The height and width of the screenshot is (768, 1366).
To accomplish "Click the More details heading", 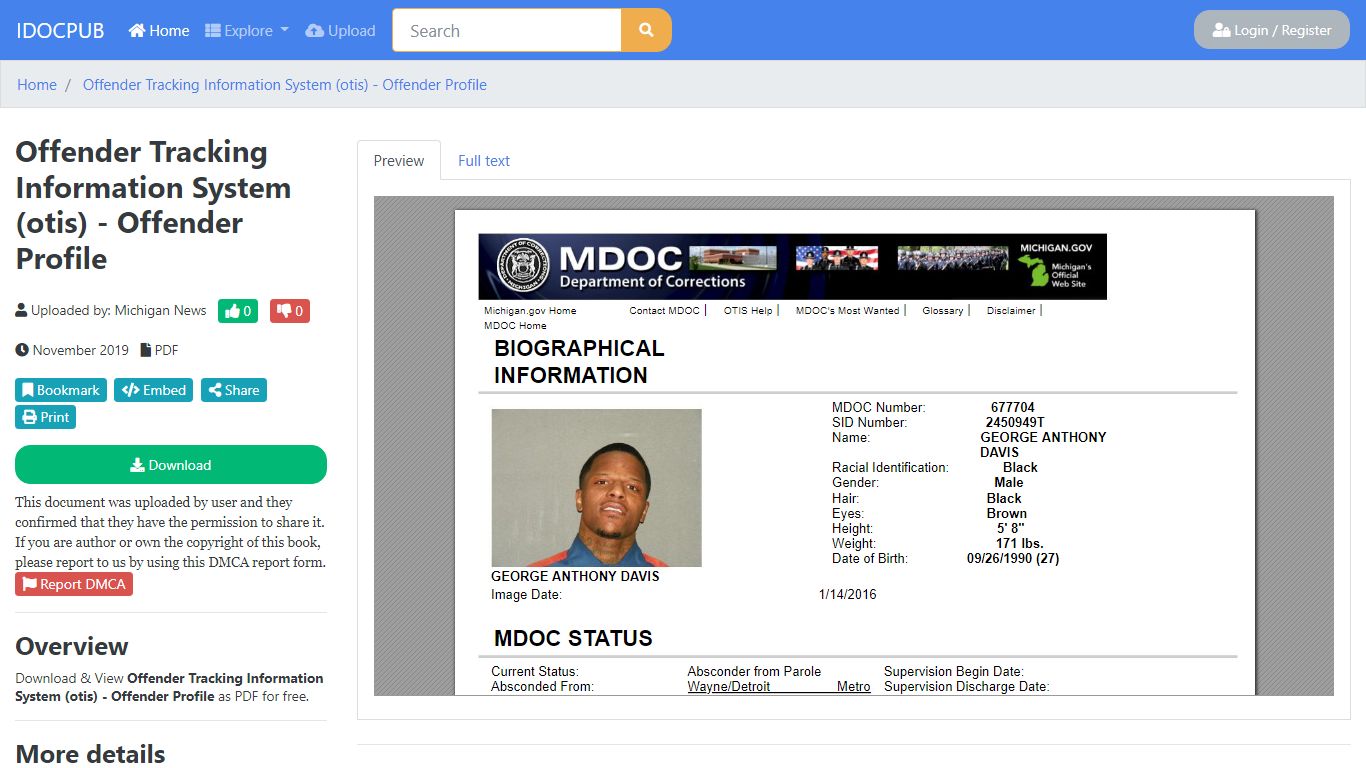I will tap(90, 754).
